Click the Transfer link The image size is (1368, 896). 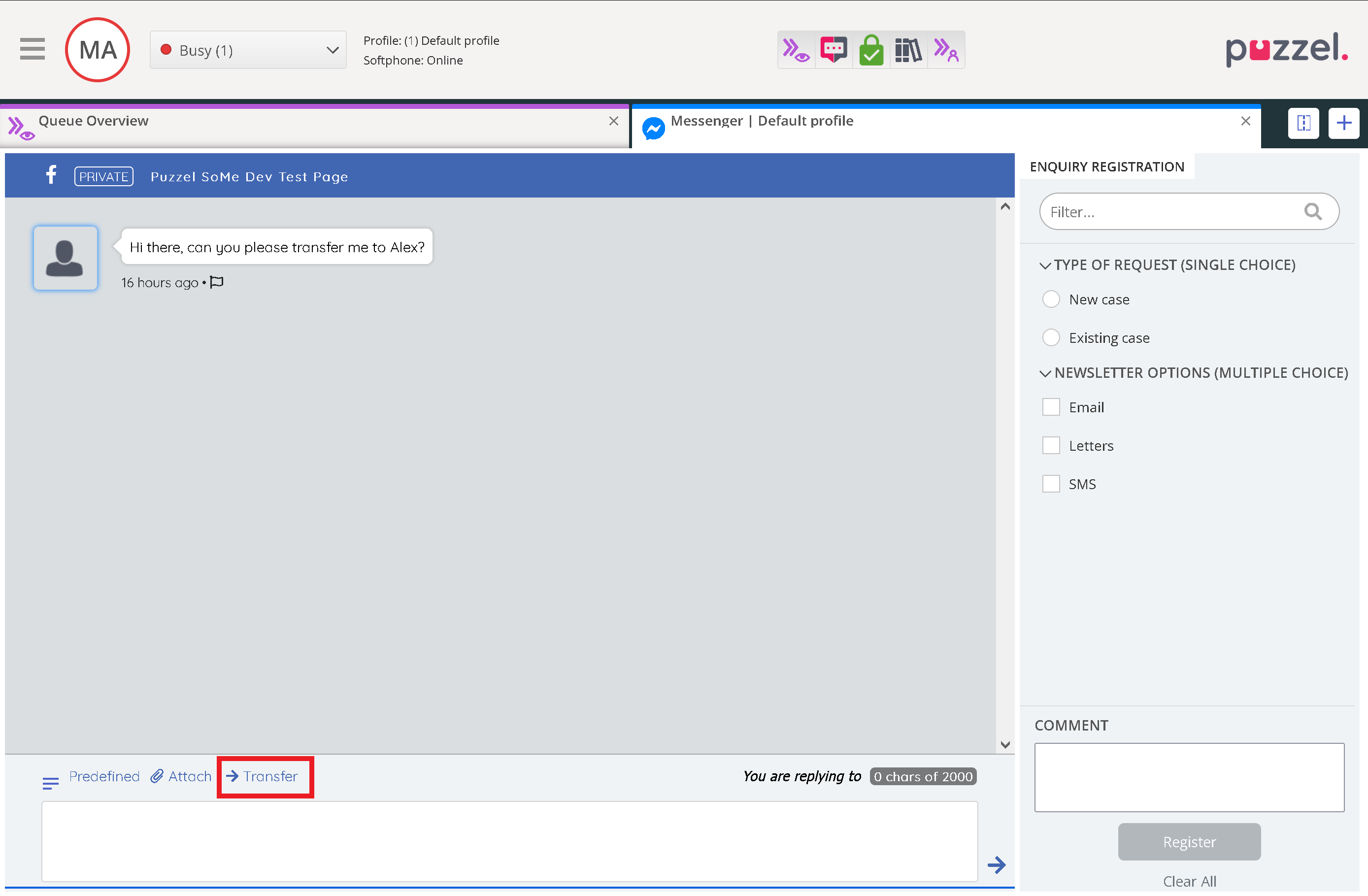[263, 776]
